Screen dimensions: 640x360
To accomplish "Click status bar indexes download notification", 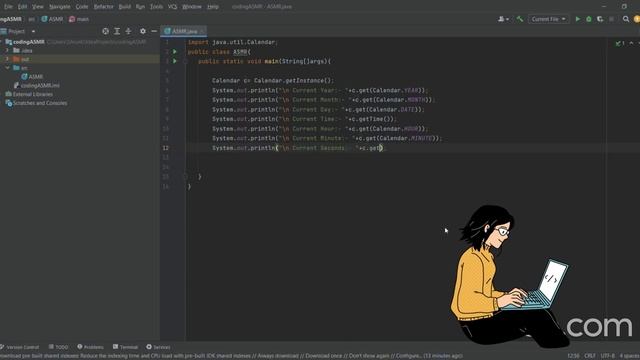I will [231, 356].
